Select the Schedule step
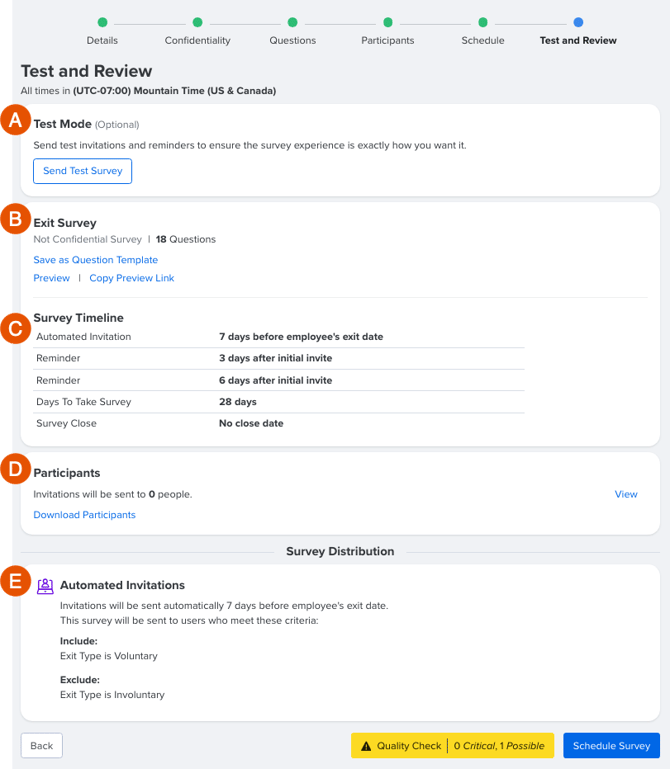 pos(483,40)
